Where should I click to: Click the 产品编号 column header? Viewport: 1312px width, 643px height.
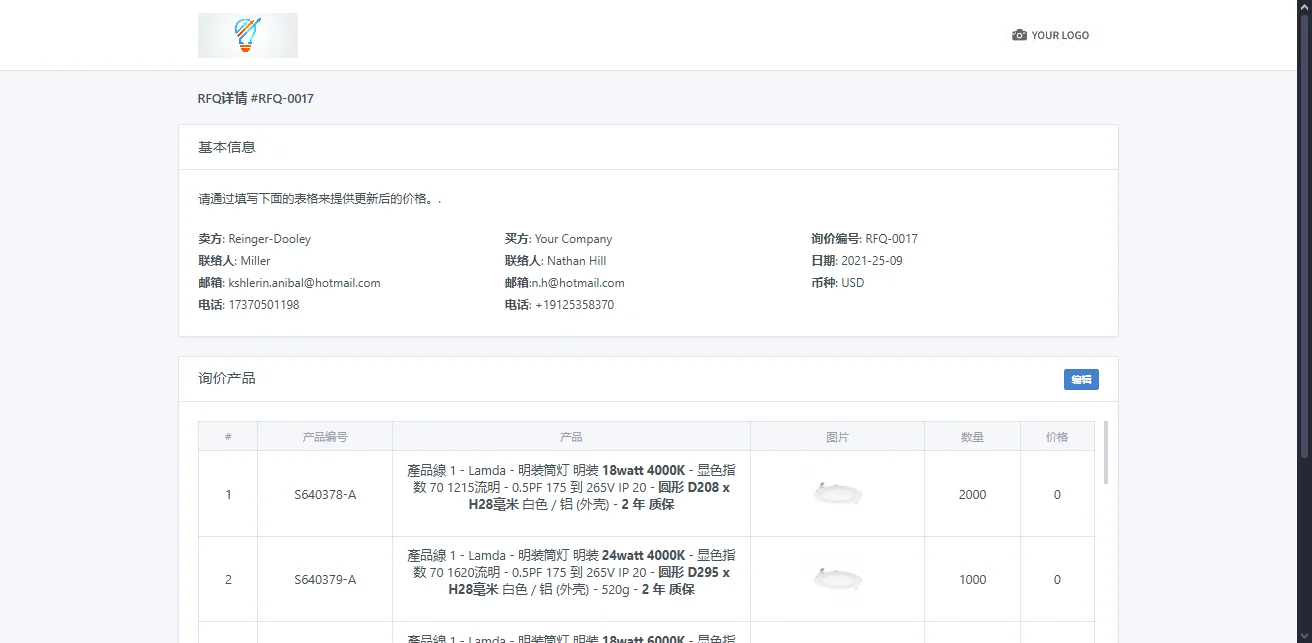[325, 435]
